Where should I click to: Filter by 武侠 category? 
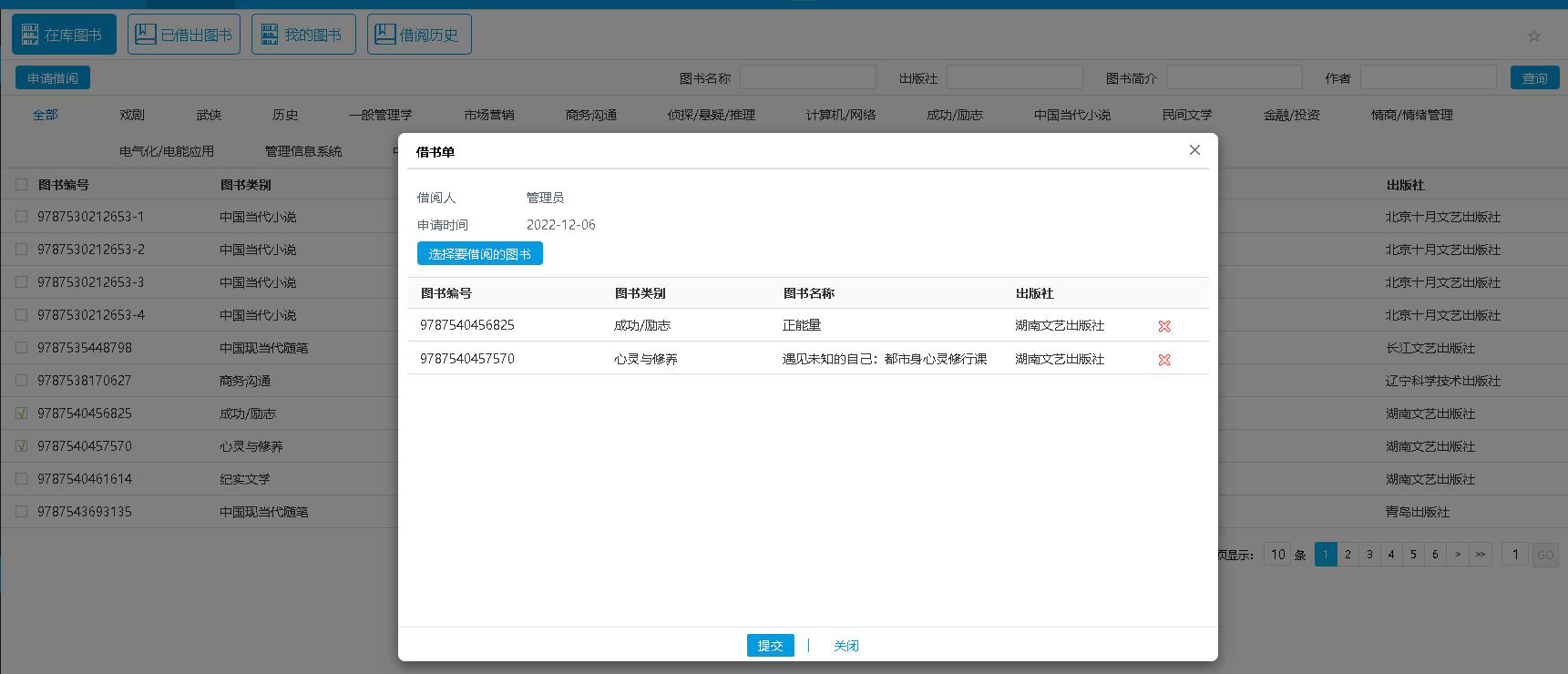point(209,115)
